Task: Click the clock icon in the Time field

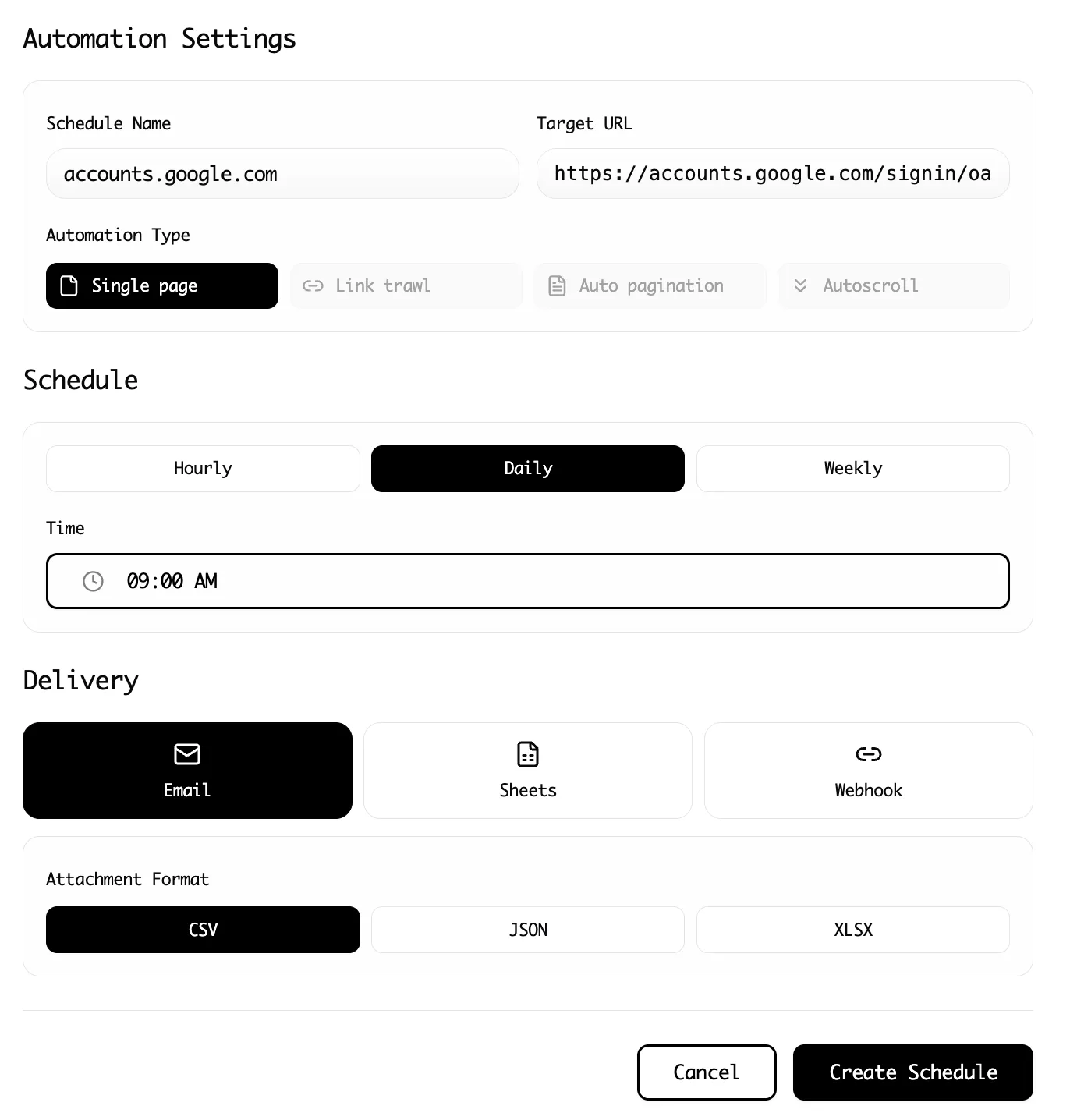Action: [93, 581]
